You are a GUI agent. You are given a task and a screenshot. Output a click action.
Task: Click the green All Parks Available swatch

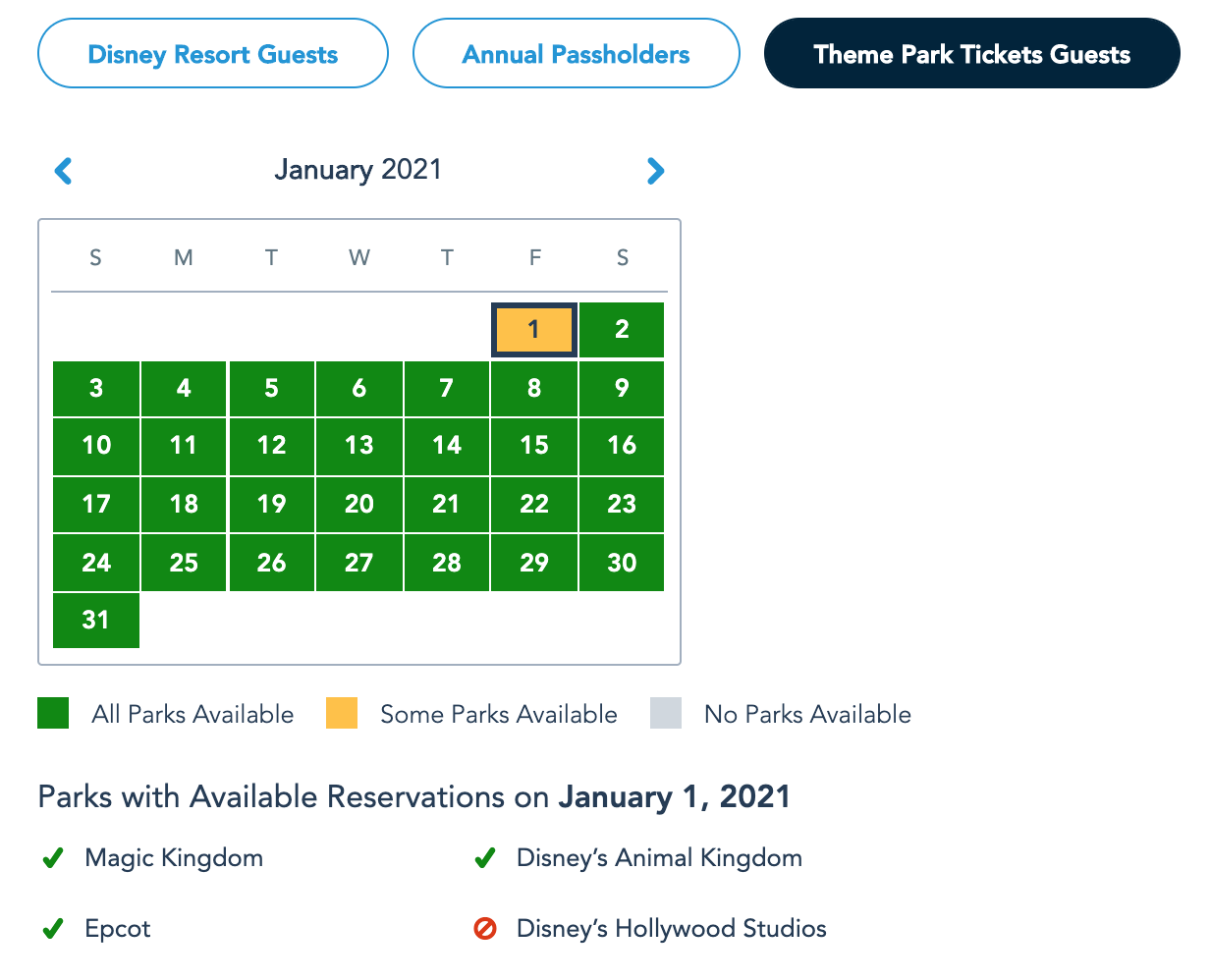tap(53, 714)
